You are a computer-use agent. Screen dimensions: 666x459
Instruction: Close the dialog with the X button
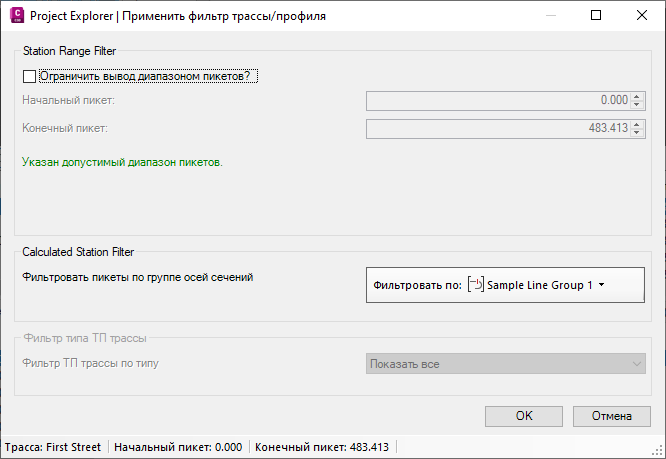click(642, 15)
